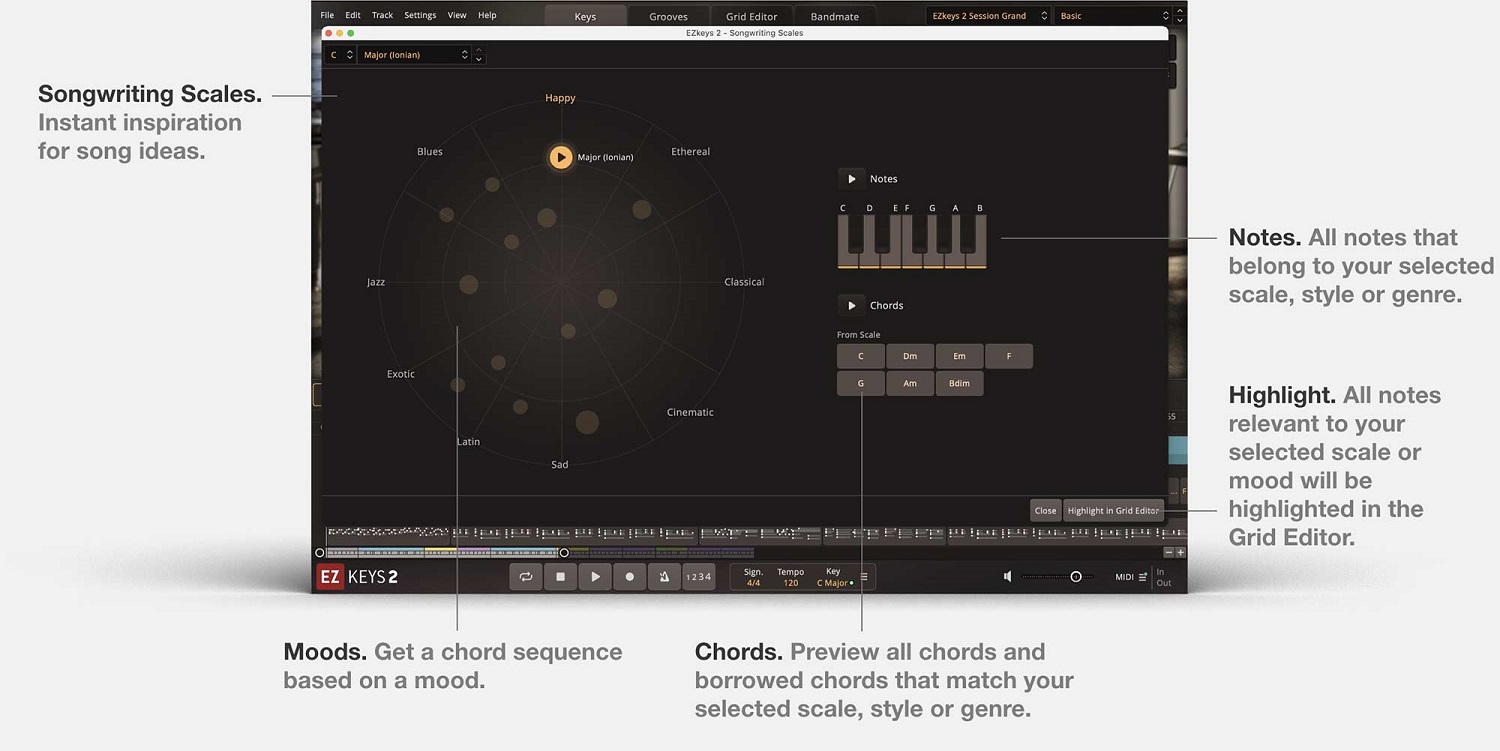1500x751 pixels.
Task: Open the Basic preset dropdown
Action: coord(1113,16)
